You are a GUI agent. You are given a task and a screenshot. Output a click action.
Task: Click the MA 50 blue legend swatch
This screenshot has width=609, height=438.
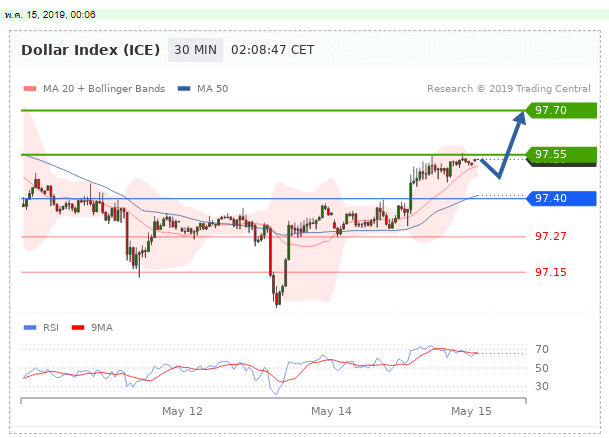point(184,89)
